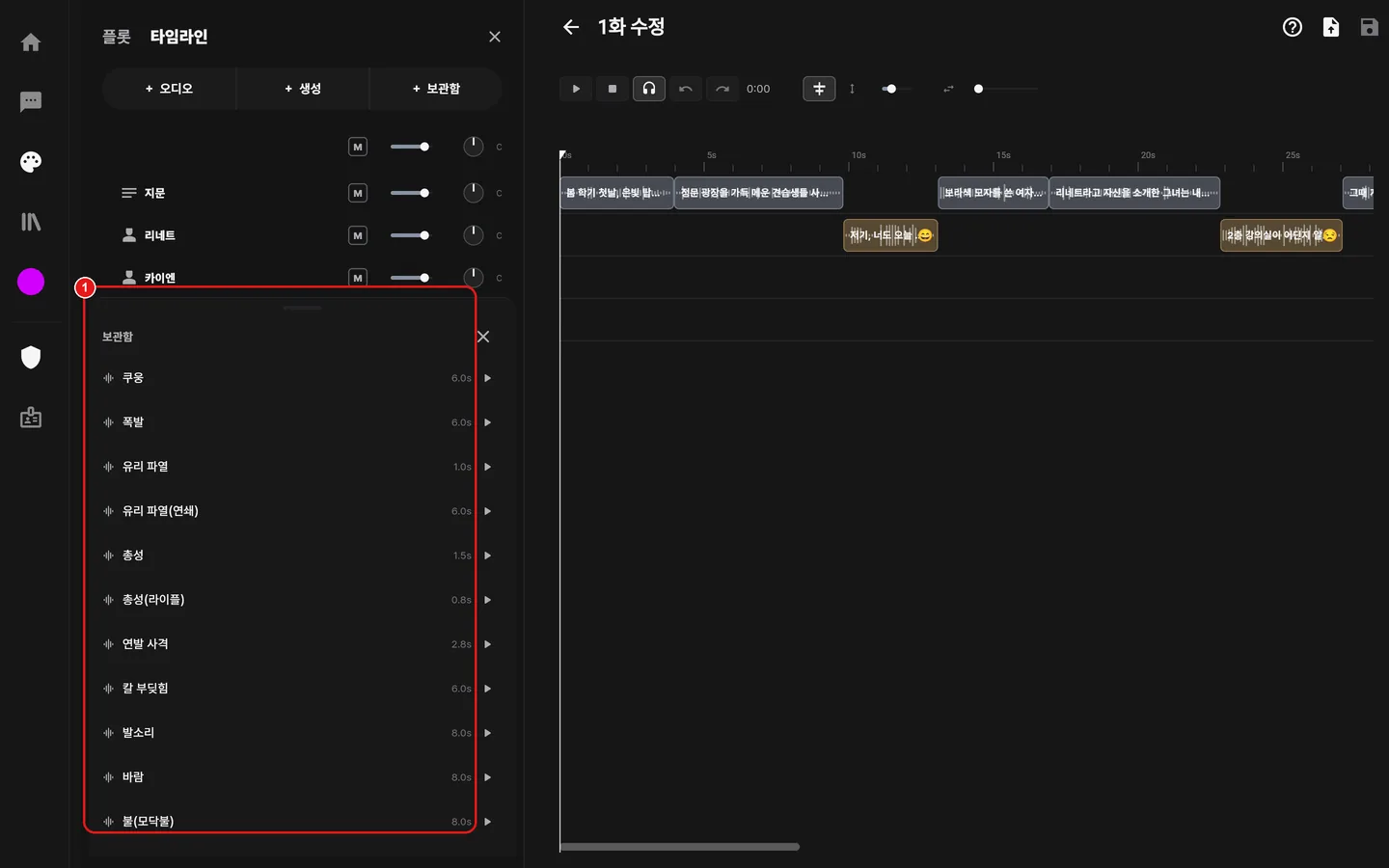The height and width of the screenshot is (868, 1389).
Task: Close the 타임라인 side panel
Action: point(495,37)
